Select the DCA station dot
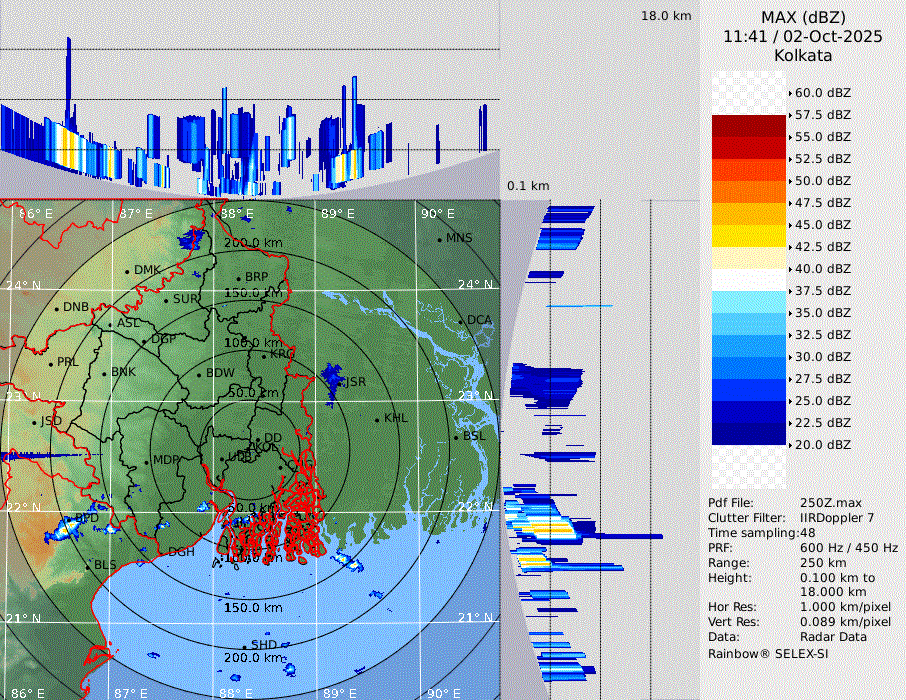 point(462,321)
